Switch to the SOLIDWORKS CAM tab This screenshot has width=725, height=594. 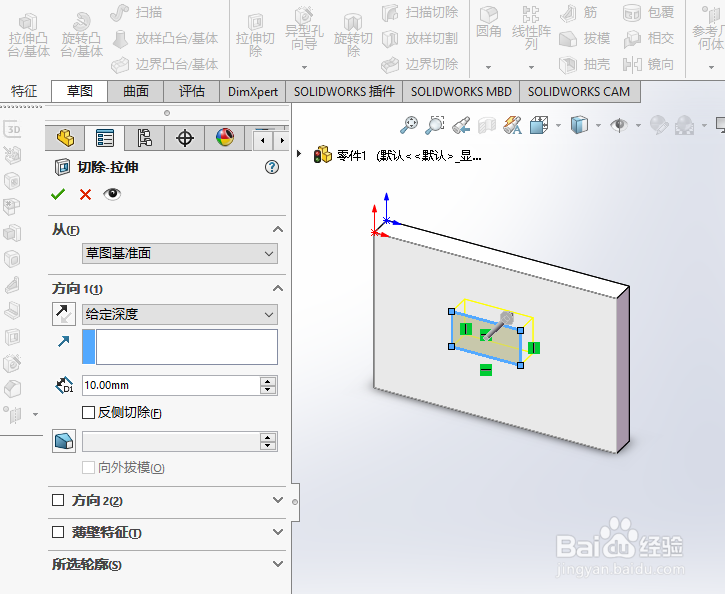(579, 91)
